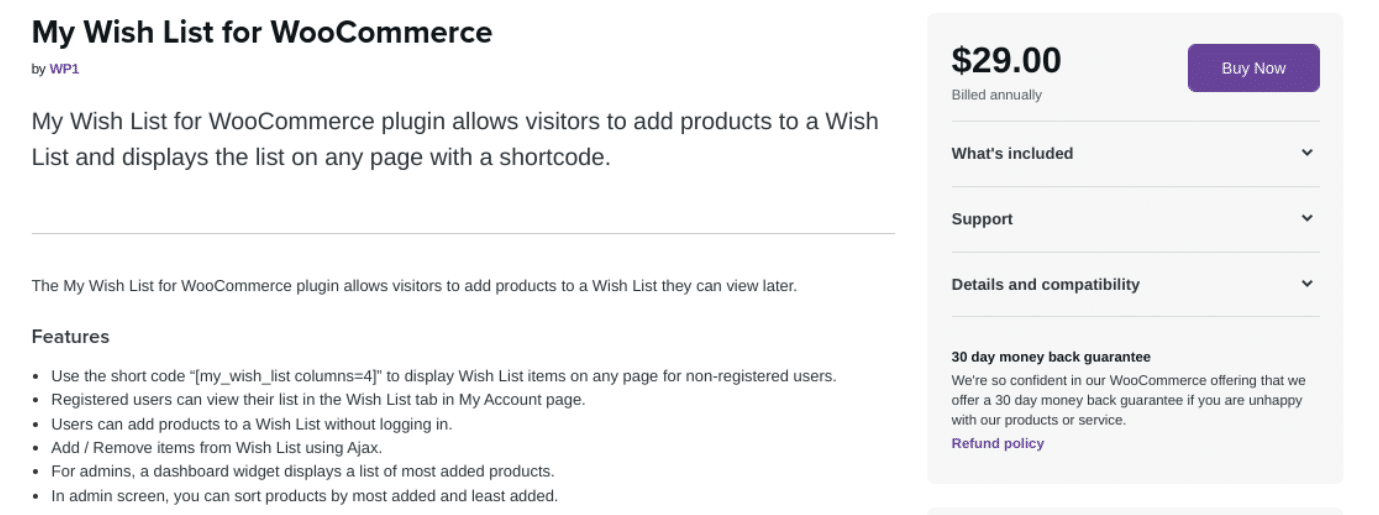The width and height of the screenshot is (1379, 515).
Task: Click the Features heading
Action: 70,336
